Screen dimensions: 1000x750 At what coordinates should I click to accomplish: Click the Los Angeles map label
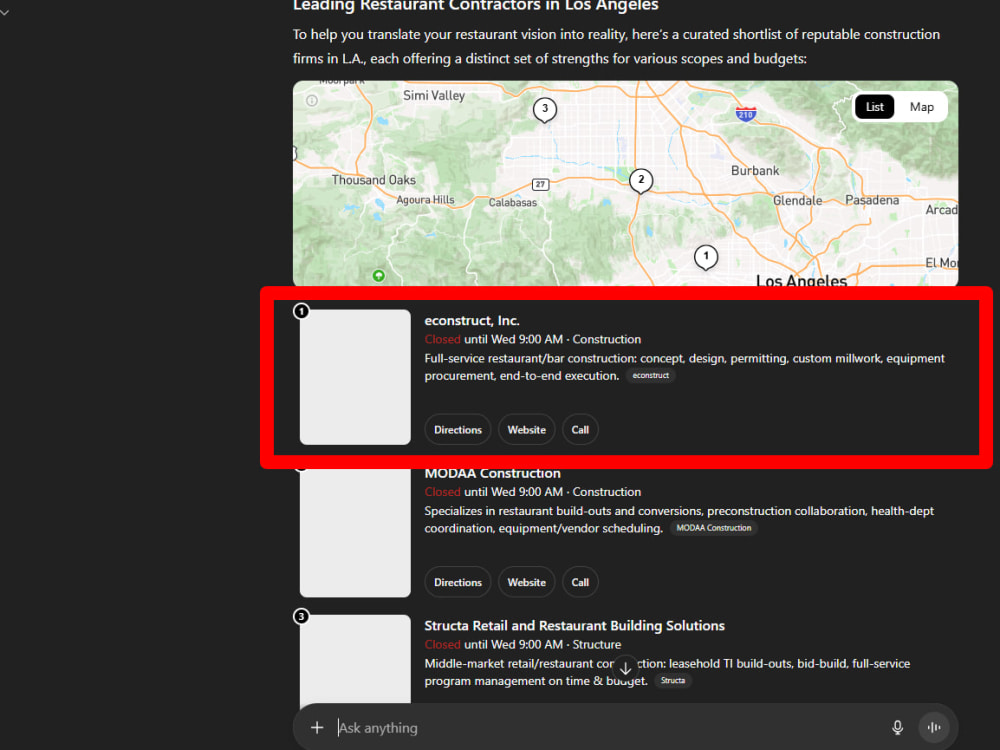[x=801, y=280]
